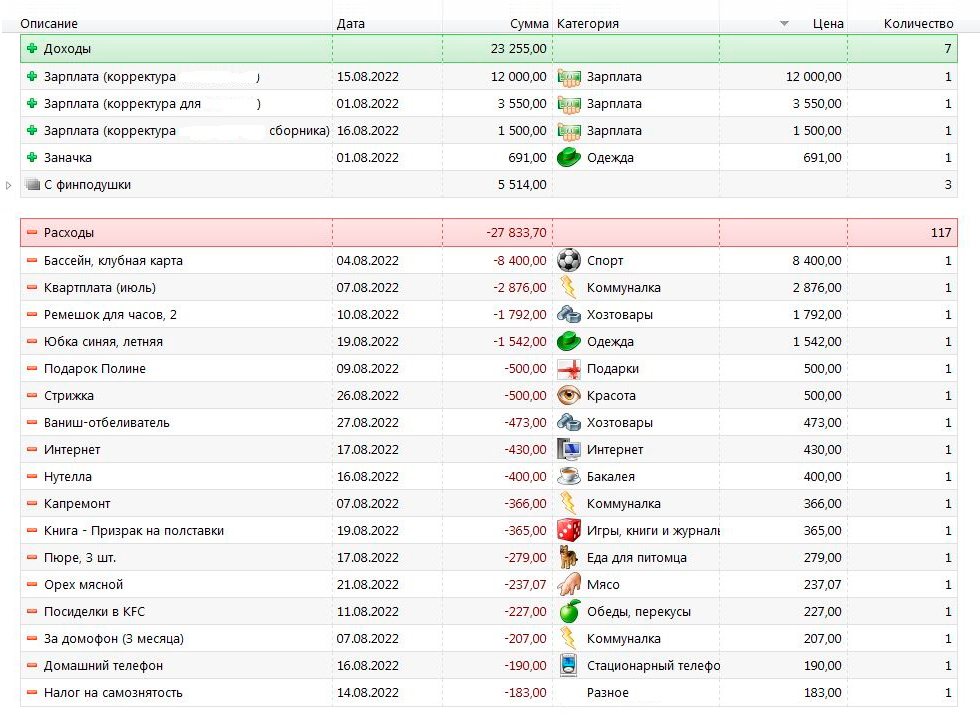The height and width of the screenshot is (726, 980).
Task: Click the red minus icon beside Интернет description
Action: [x=32, y=449]
